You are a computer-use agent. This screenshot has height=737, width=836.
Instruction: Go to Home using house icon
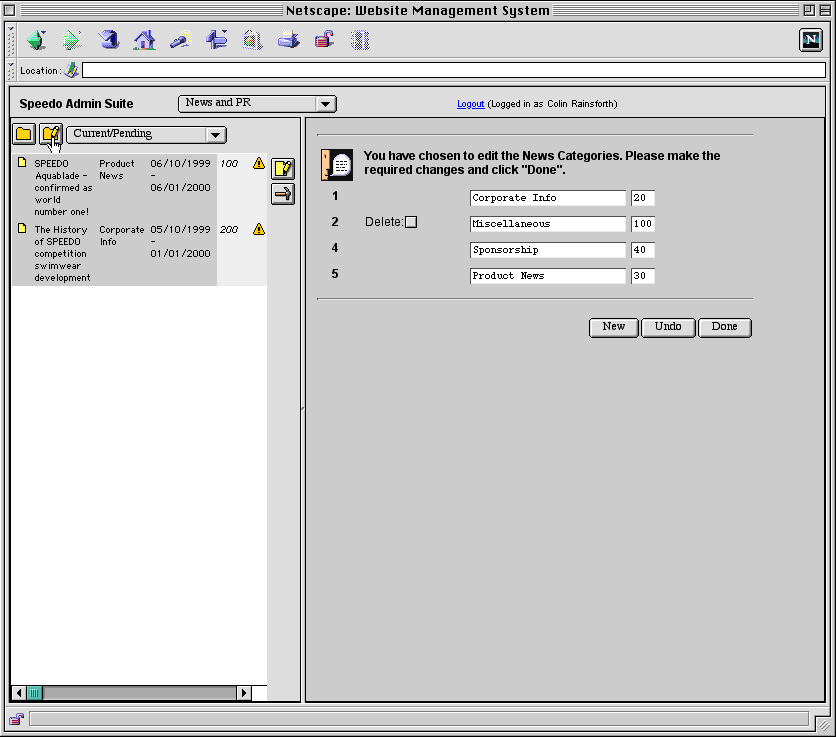coord(145,40)
